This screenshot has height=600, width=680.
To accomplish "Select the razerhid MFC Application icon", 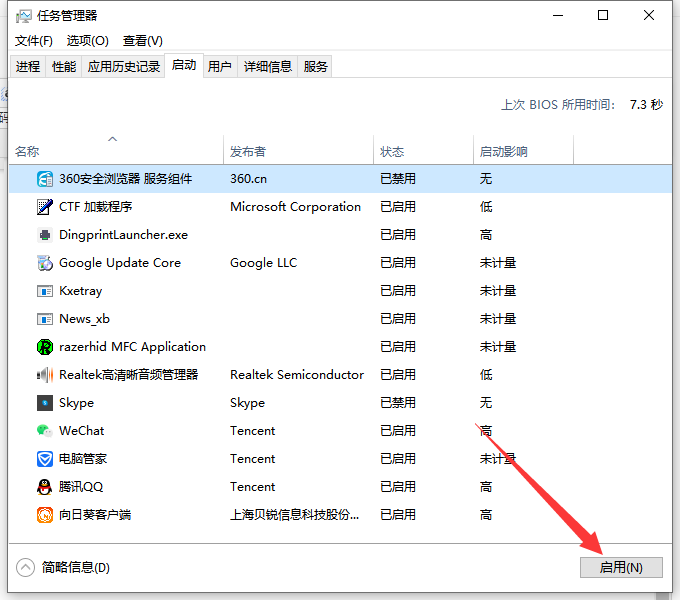I will pos(45,347).
